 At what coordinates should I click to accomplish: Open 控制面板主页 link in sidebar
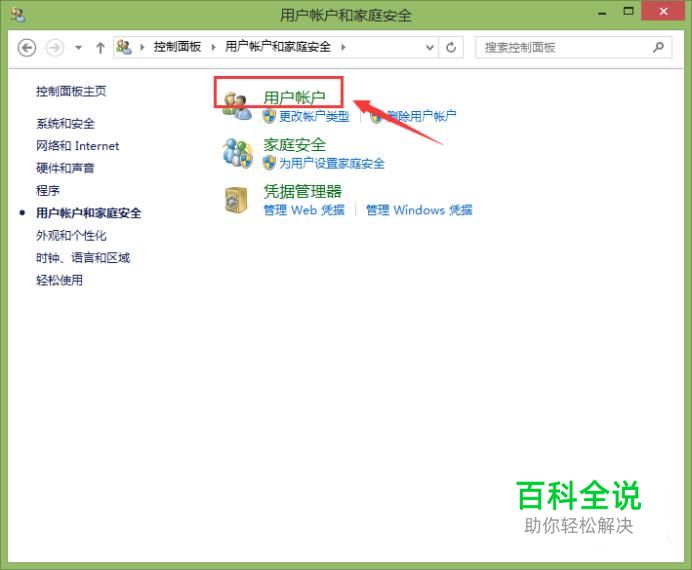click(x=71, y=91)
